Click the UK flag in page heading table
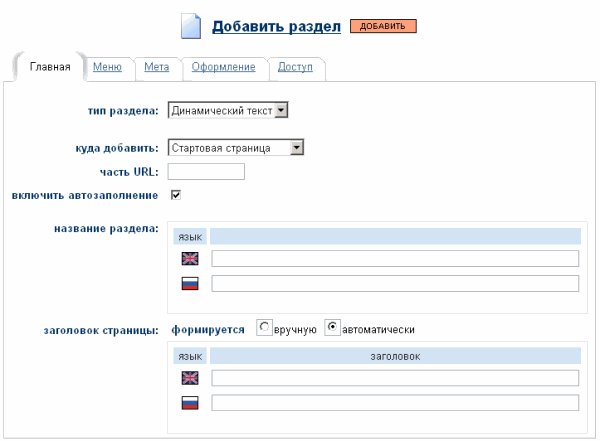The image size is (600, 441). click(189, 378)
